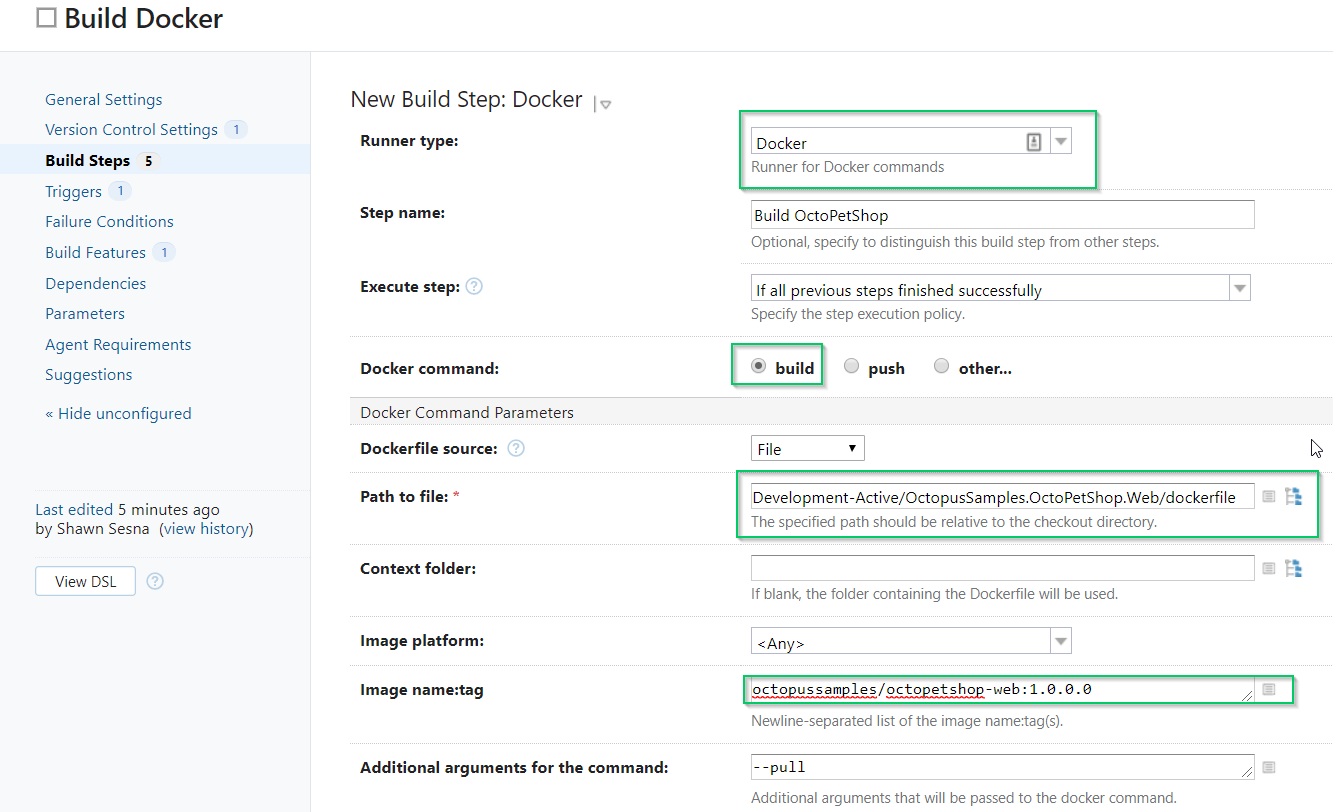Click the help icon beside Execute step
The image size is (1333, 812).
point(474,287)
